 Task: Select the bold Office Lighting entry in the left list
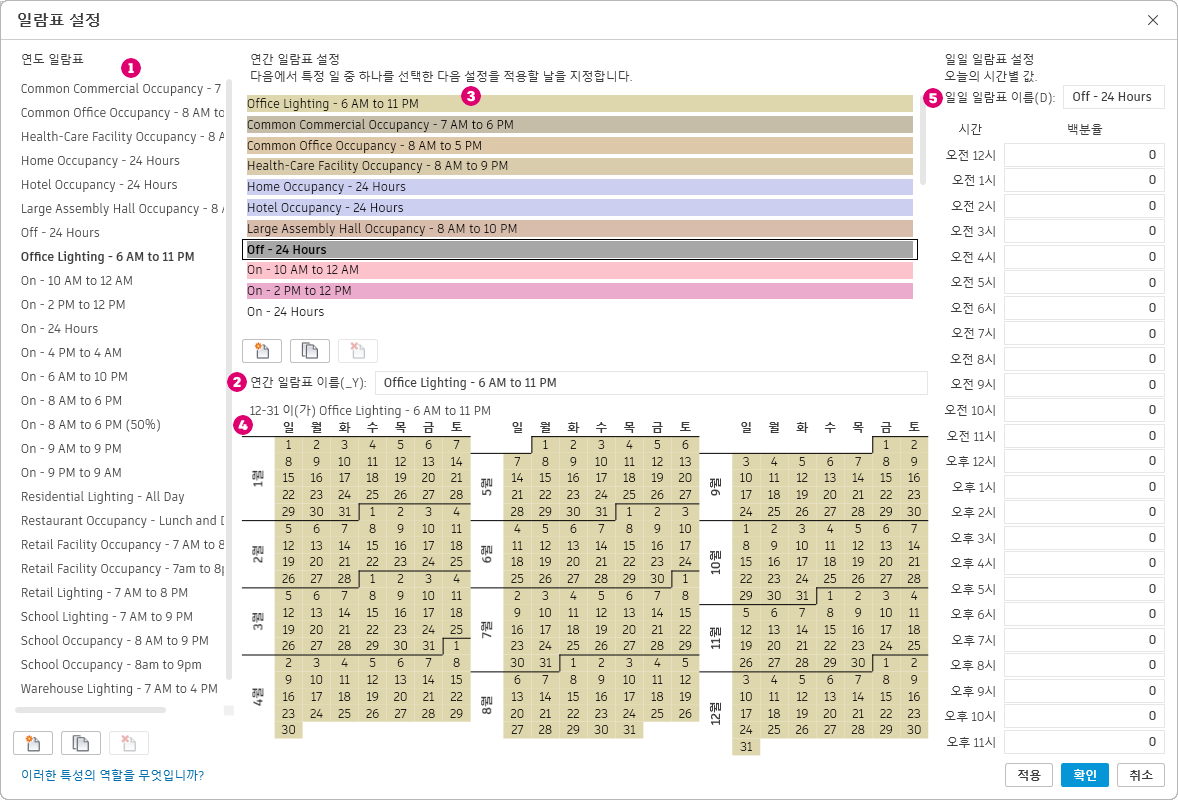click(107, 257)
